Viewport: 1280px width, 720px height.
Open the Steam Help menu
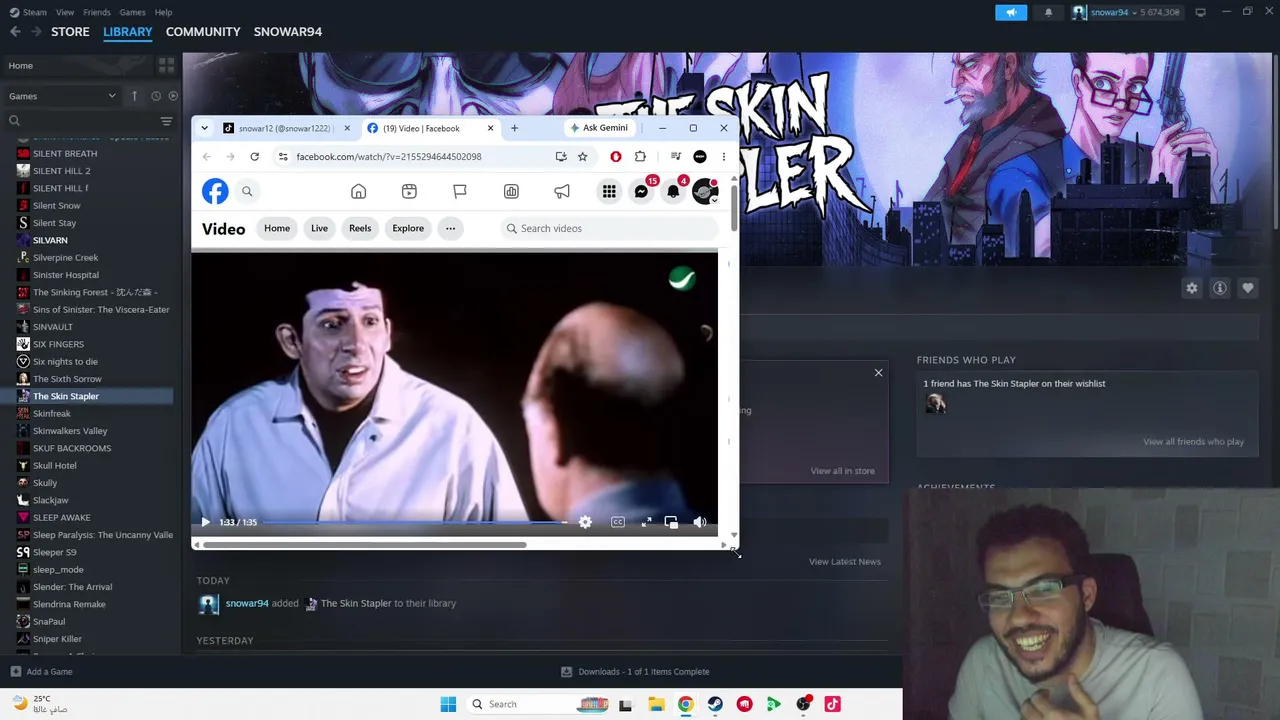tap(163, 12)
